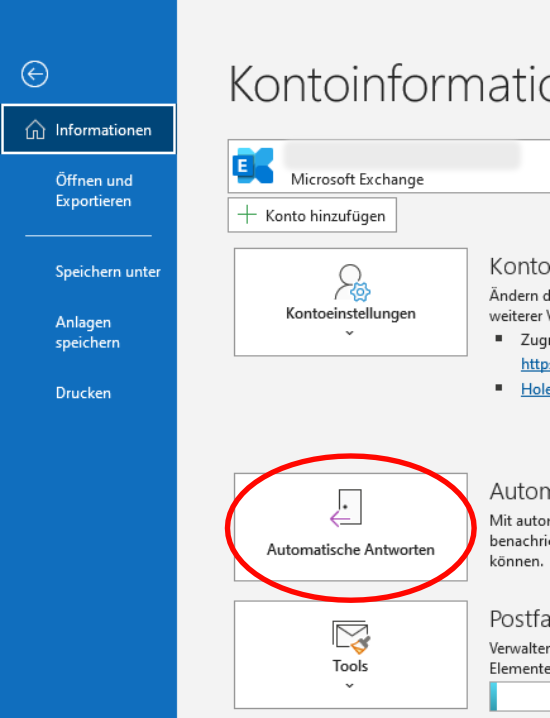Open the Drucken option

click(x=83, y=393)
